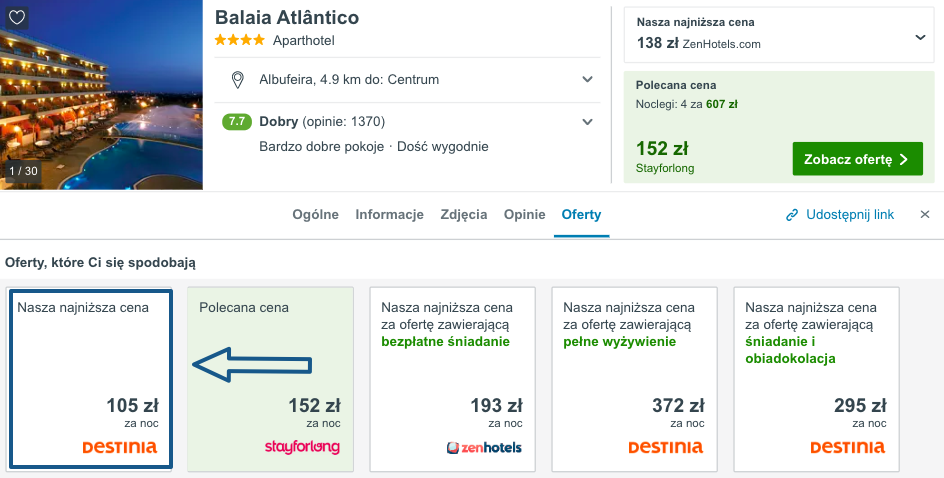
Task: Save hotel with the heart icon
Action: click(x=17, y=17)
